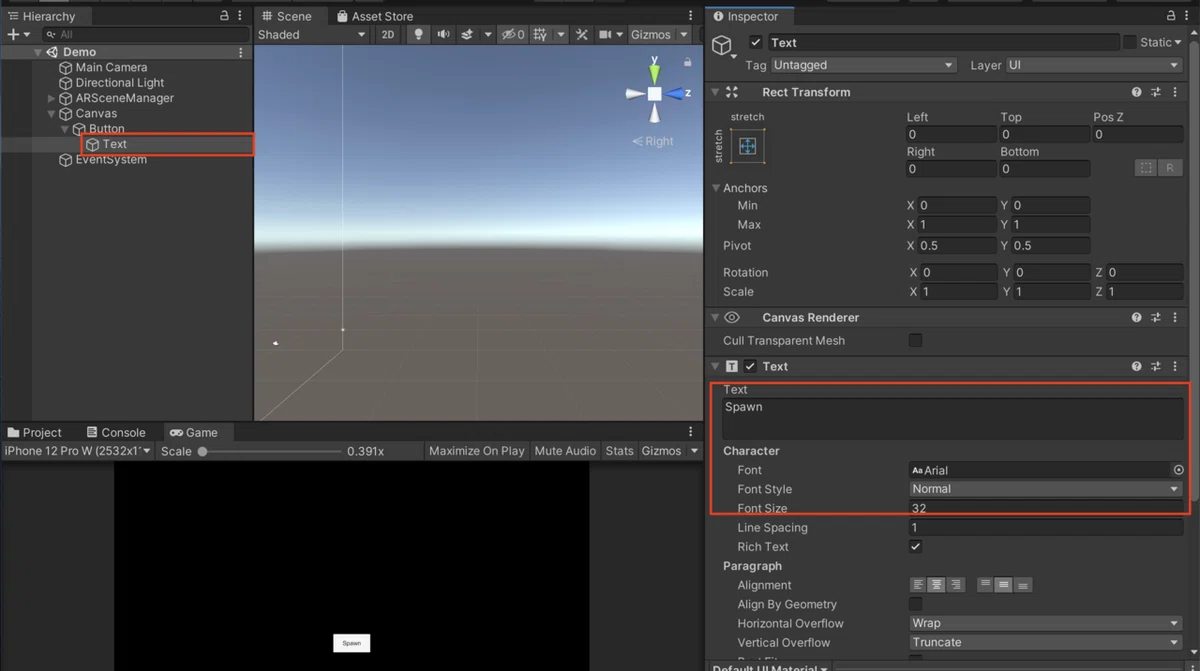
Task: Toggle scene audio speaker icon
Action: coord(443,34)
